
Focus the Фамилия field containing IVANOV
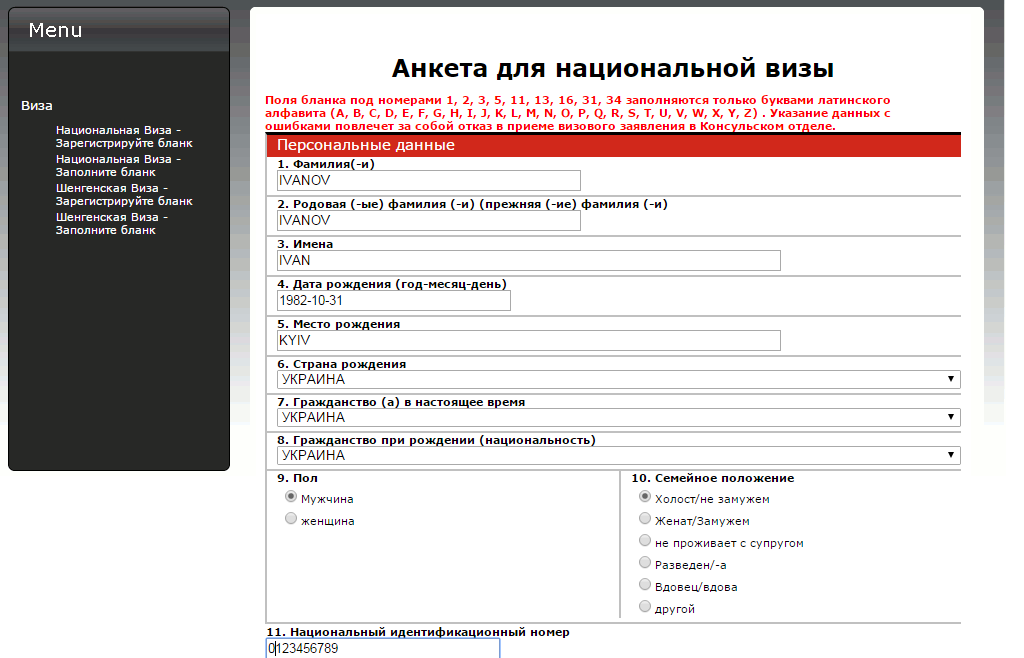[428, 181]
